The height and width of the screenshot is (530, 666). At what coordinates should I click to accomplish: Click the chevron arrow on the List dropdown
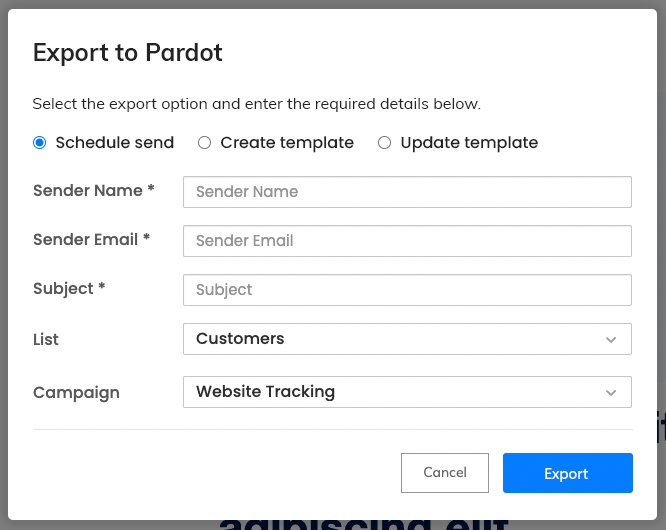pyautogui.click(x=611, y=340)
